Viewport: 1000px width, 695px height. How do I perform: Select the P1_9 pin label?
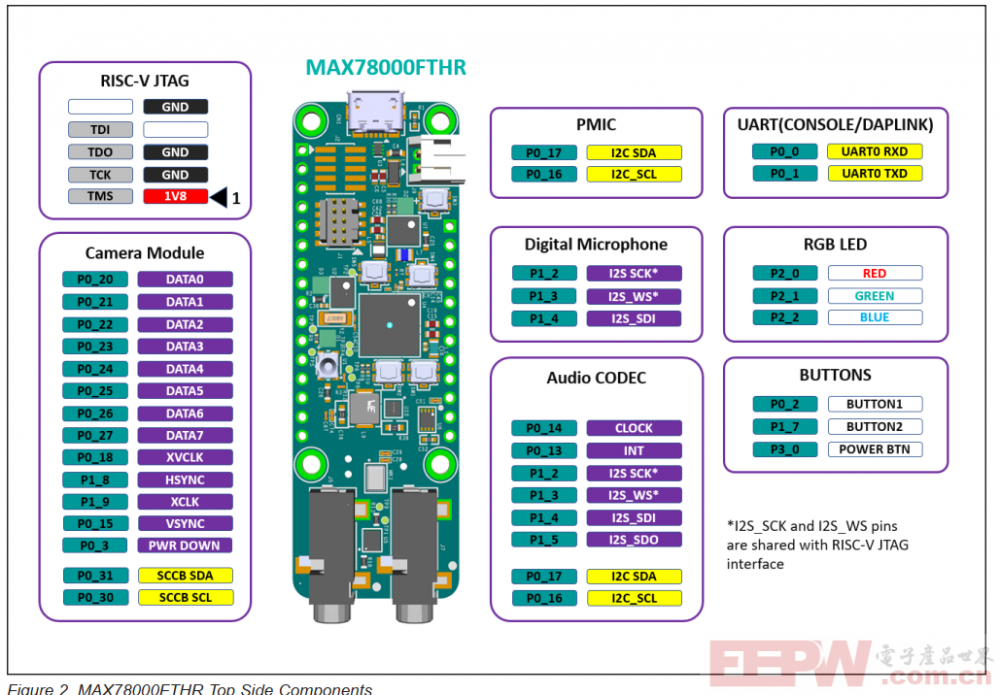coord(95,502)
